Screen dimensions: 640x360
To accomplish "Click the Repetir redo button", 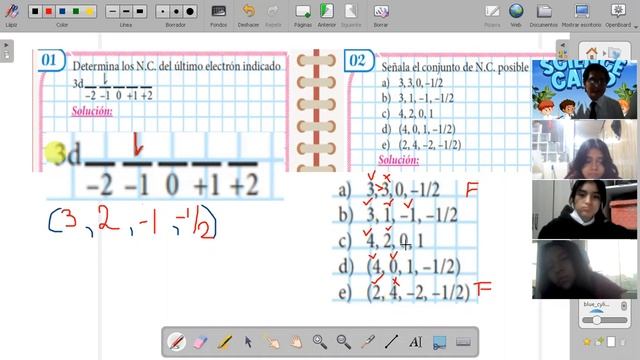I will [x=273, y=15].
